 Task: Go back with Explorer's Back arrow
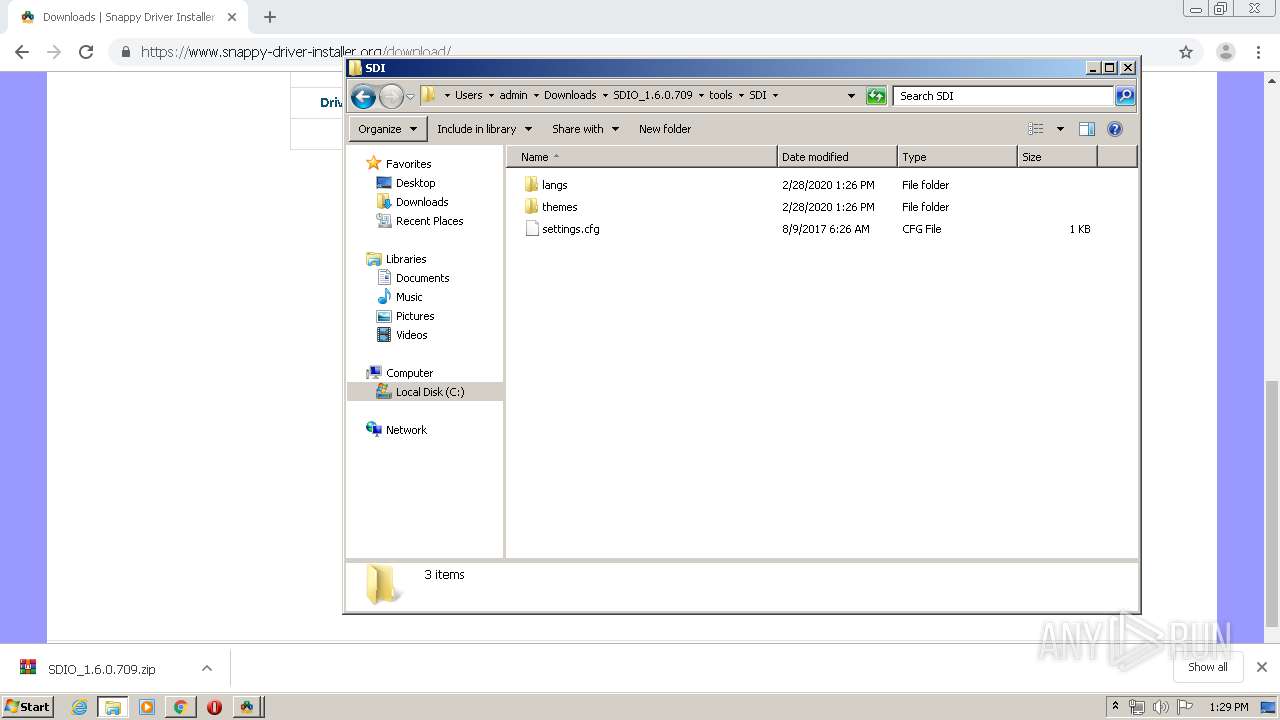point(364,96)
